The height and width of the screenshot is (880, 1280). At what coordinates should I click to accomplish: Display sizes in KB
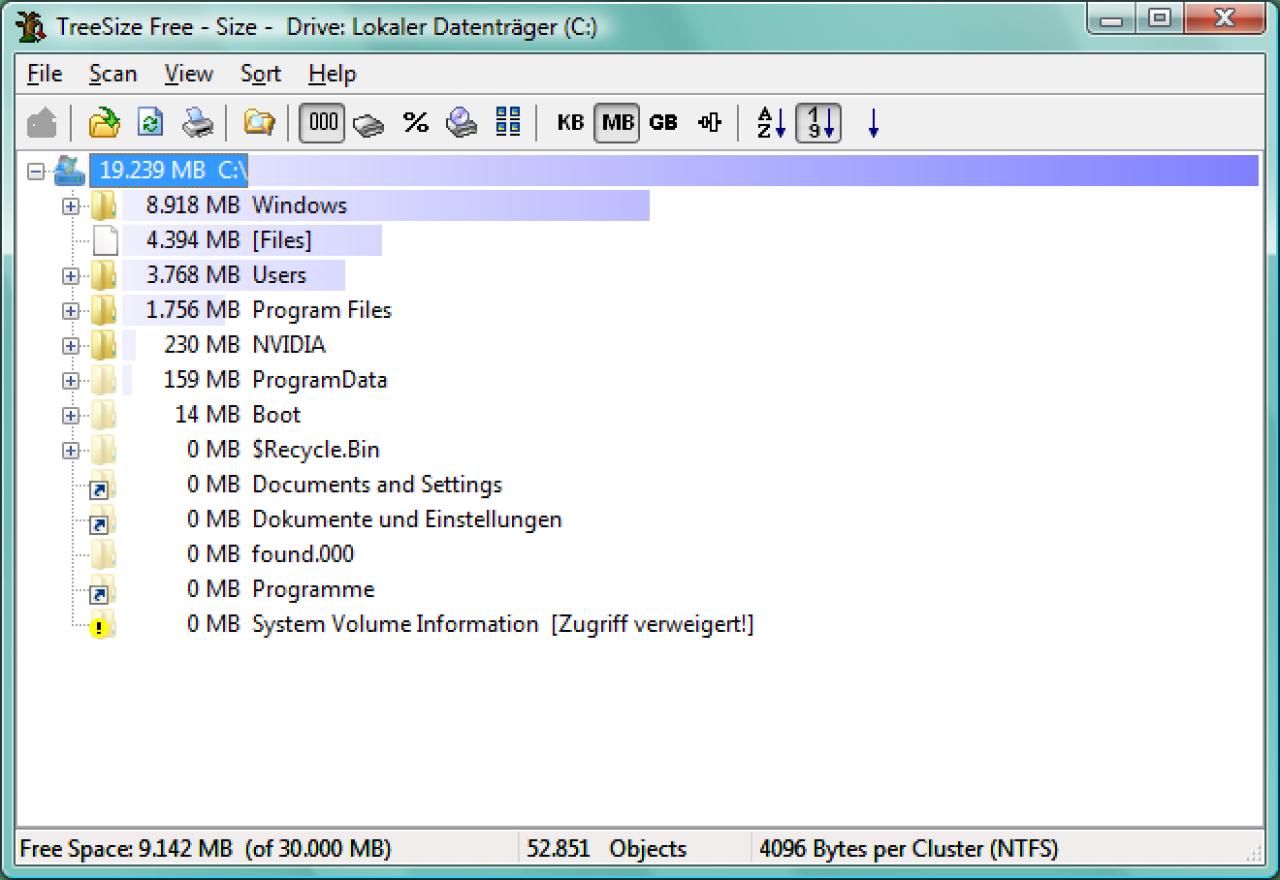(x=570, y=123)
